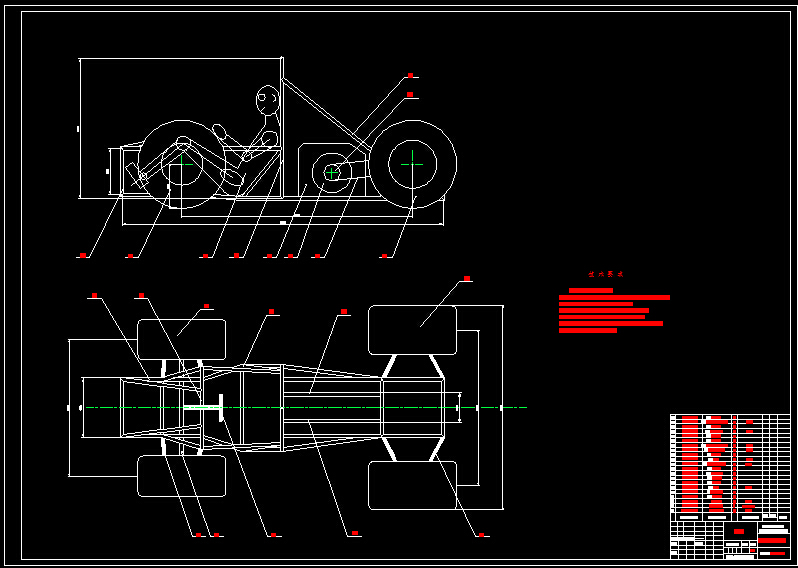
Task: Select the upper-right tire in the top view
Action: pyautogui.click(x=412, y=330)
